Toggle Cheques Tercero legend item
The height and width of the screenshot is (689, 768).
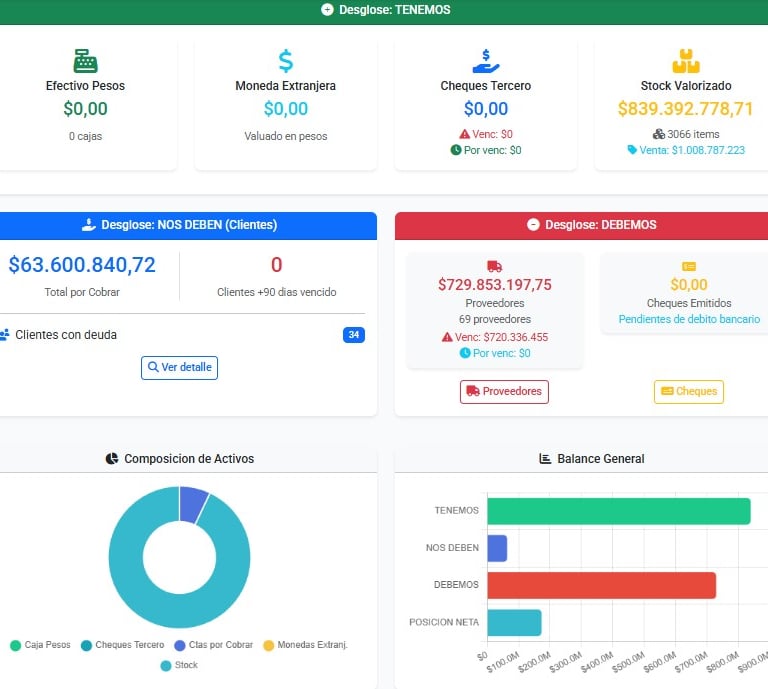pyautogui.click(x=122, y=645)
